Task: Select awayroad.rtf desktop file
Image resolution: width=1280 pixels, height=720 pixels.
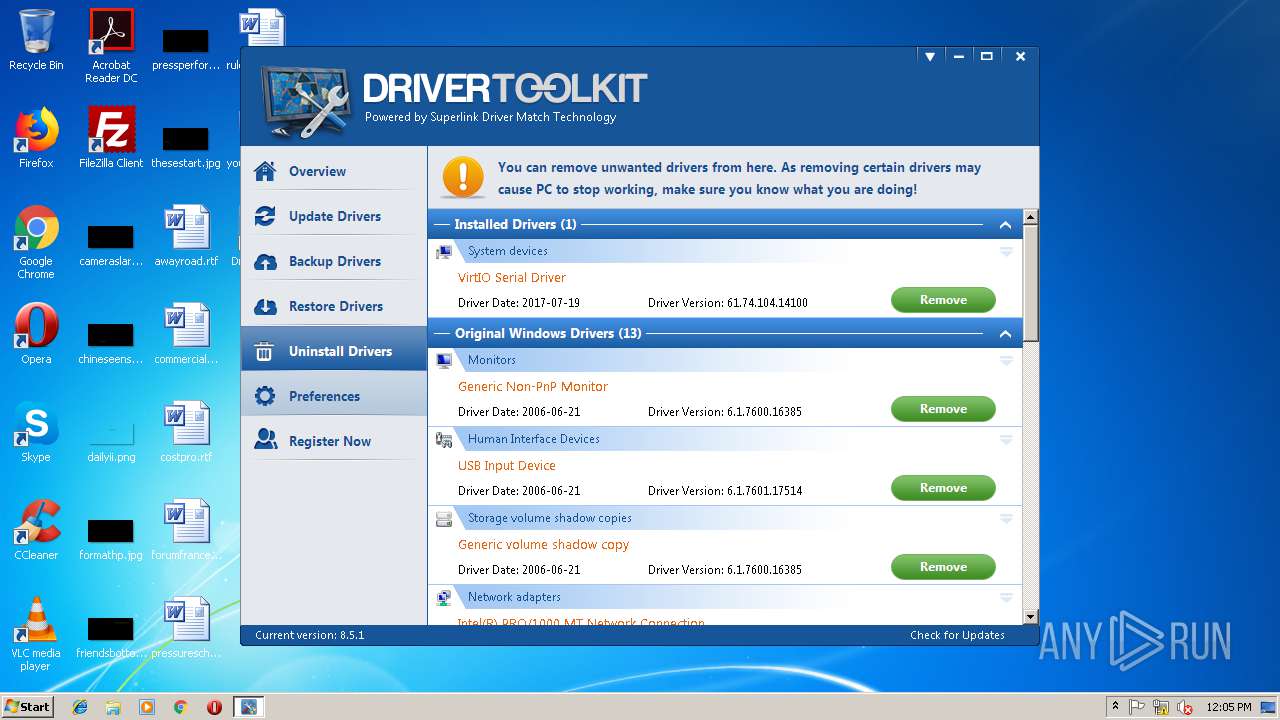Action: click(x=186, y=236)
